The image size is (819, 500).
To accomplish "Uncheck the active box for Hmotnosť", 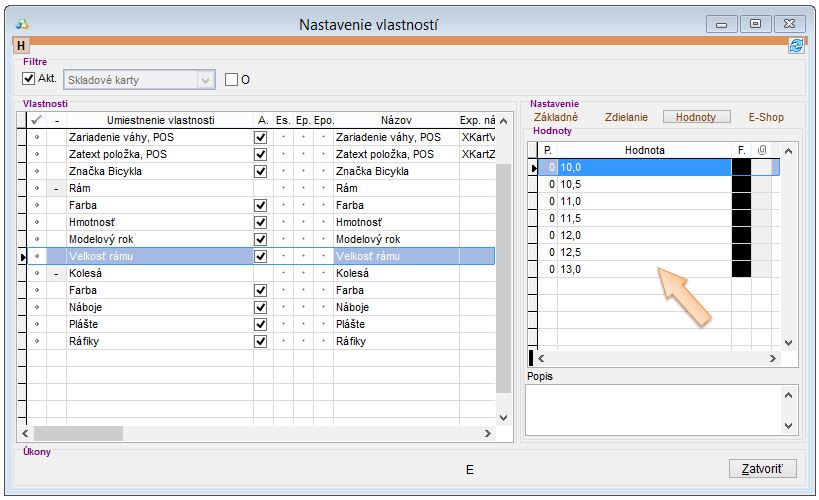I will point(261,222).
